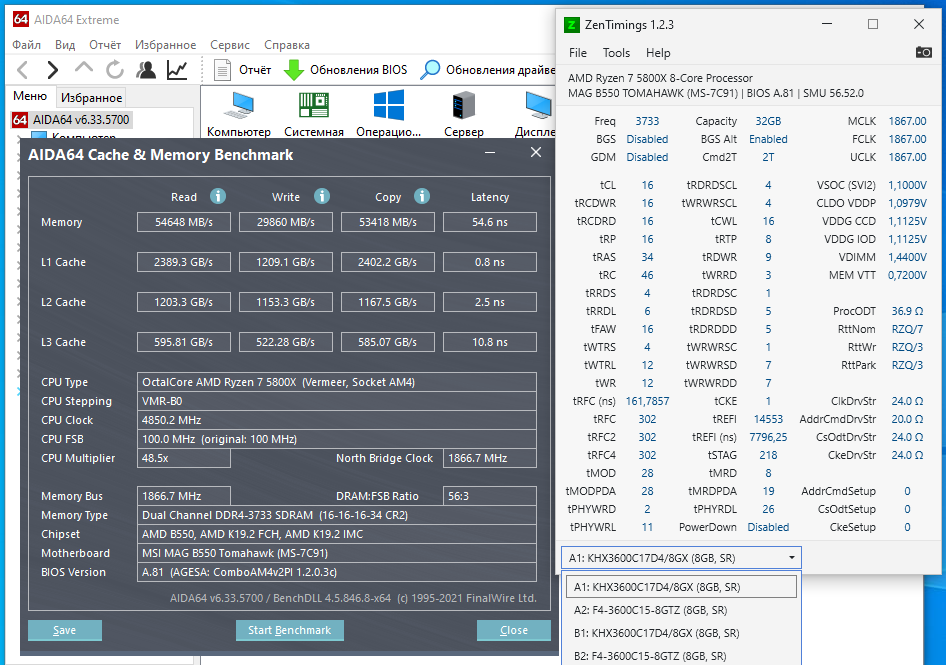Minimize the ZenTimings window

827,24
